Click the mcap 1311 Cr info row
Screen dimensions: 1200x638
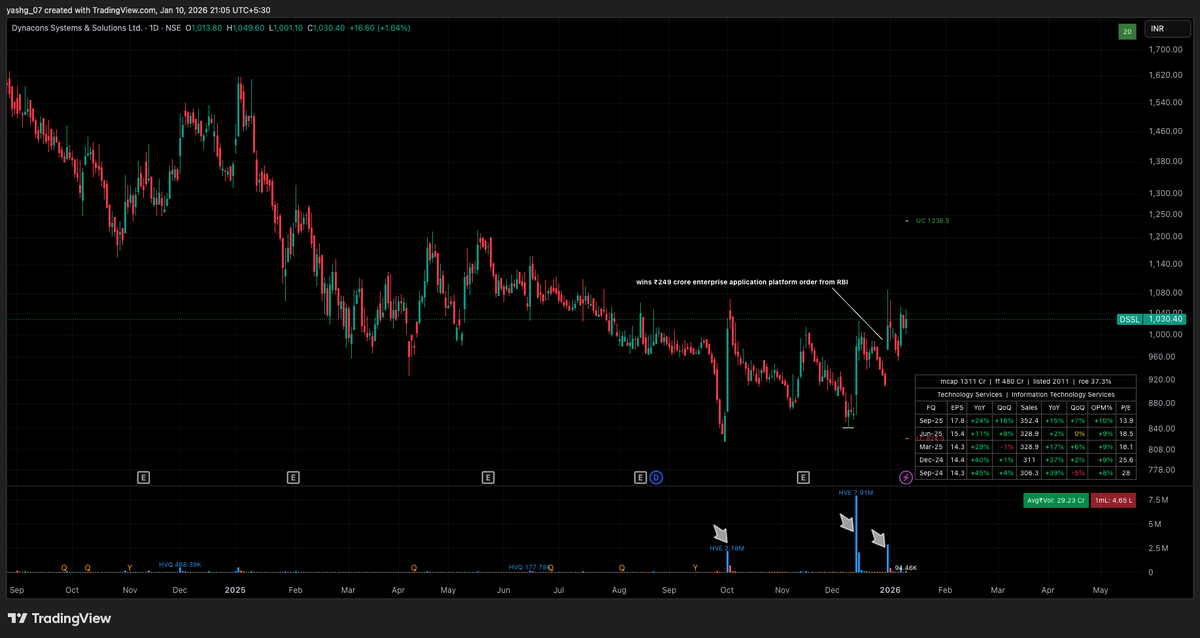(x=1026, y=381)
